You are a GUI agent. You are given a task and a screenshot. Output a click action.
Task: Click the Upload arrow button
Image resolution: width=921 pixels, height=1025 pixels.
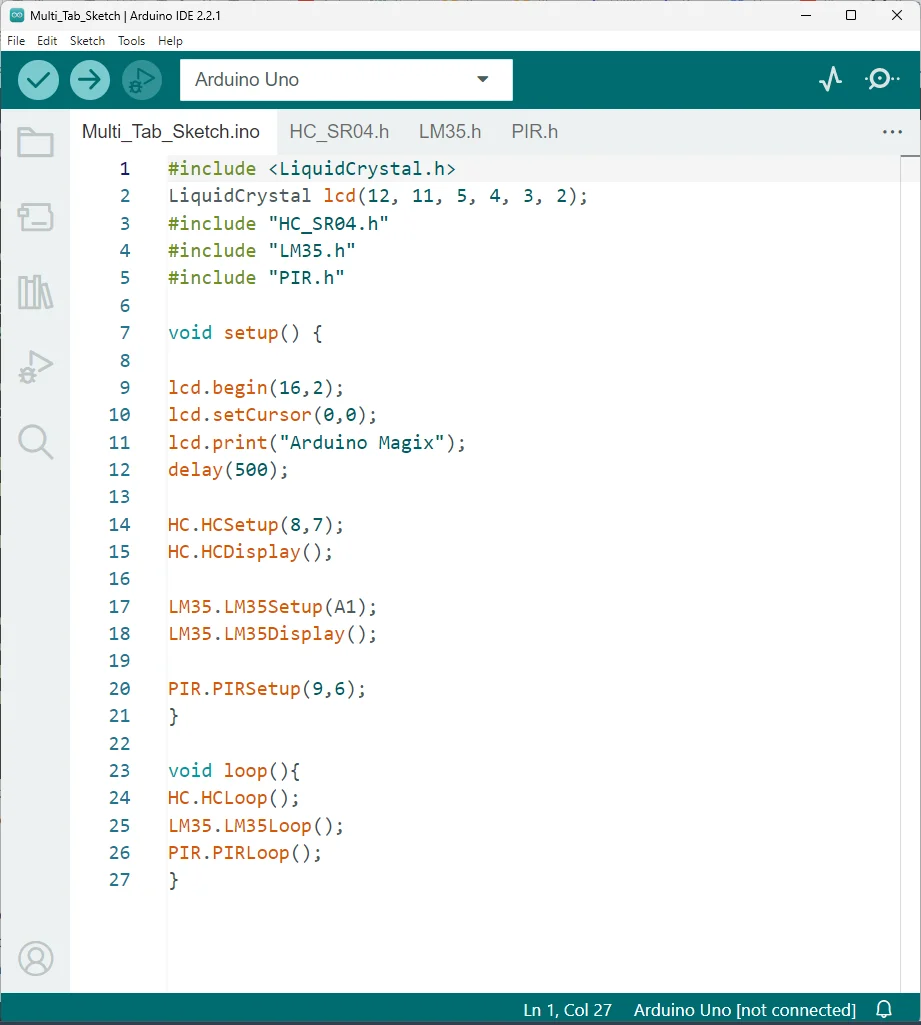click(x=90, y=80)
